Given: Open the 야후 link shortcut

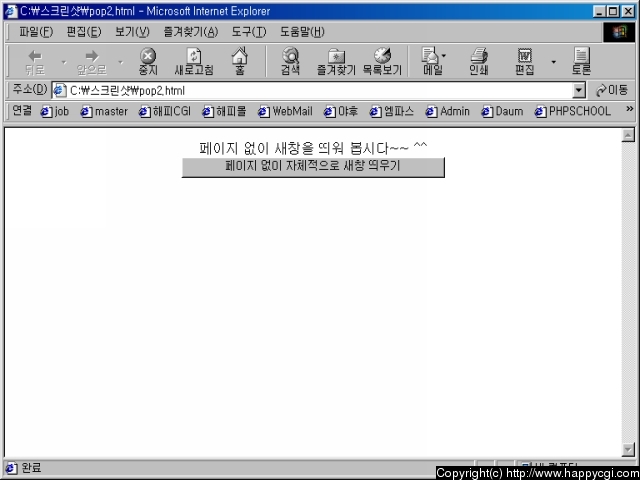Looking at the screenshot, I should 341,111.
